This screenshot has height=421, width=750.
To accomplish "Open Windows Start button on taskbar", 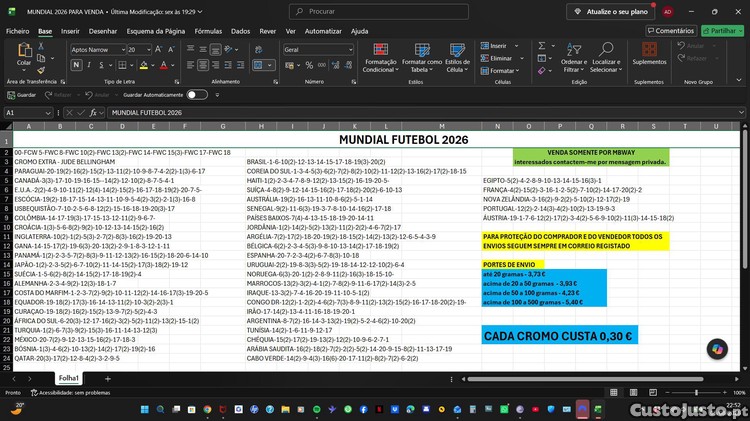I will tap(144, 410).
